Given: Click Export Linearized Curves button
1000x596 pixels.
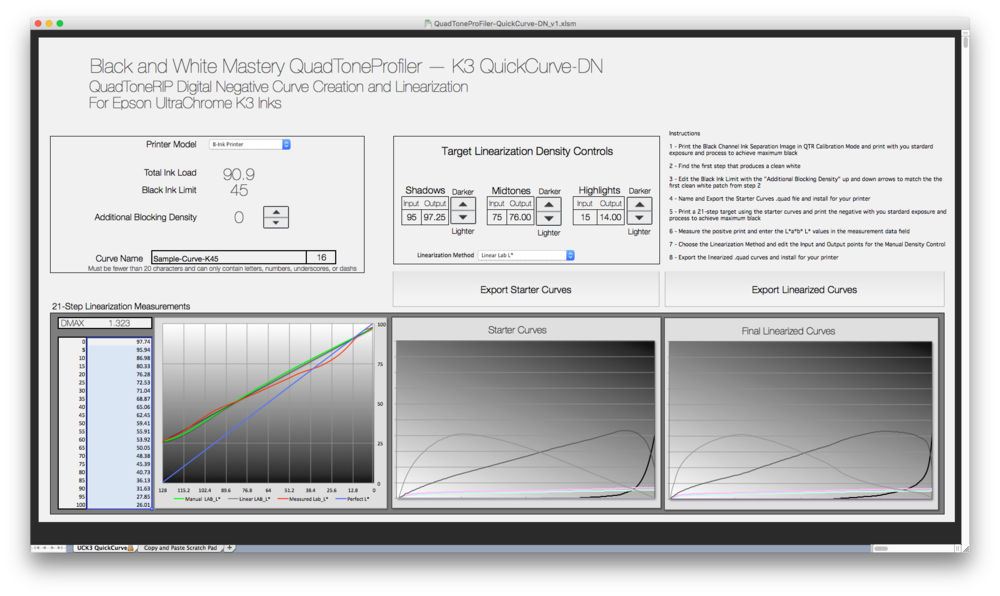Looking at the screenshot, I should [x=804, y=289].
